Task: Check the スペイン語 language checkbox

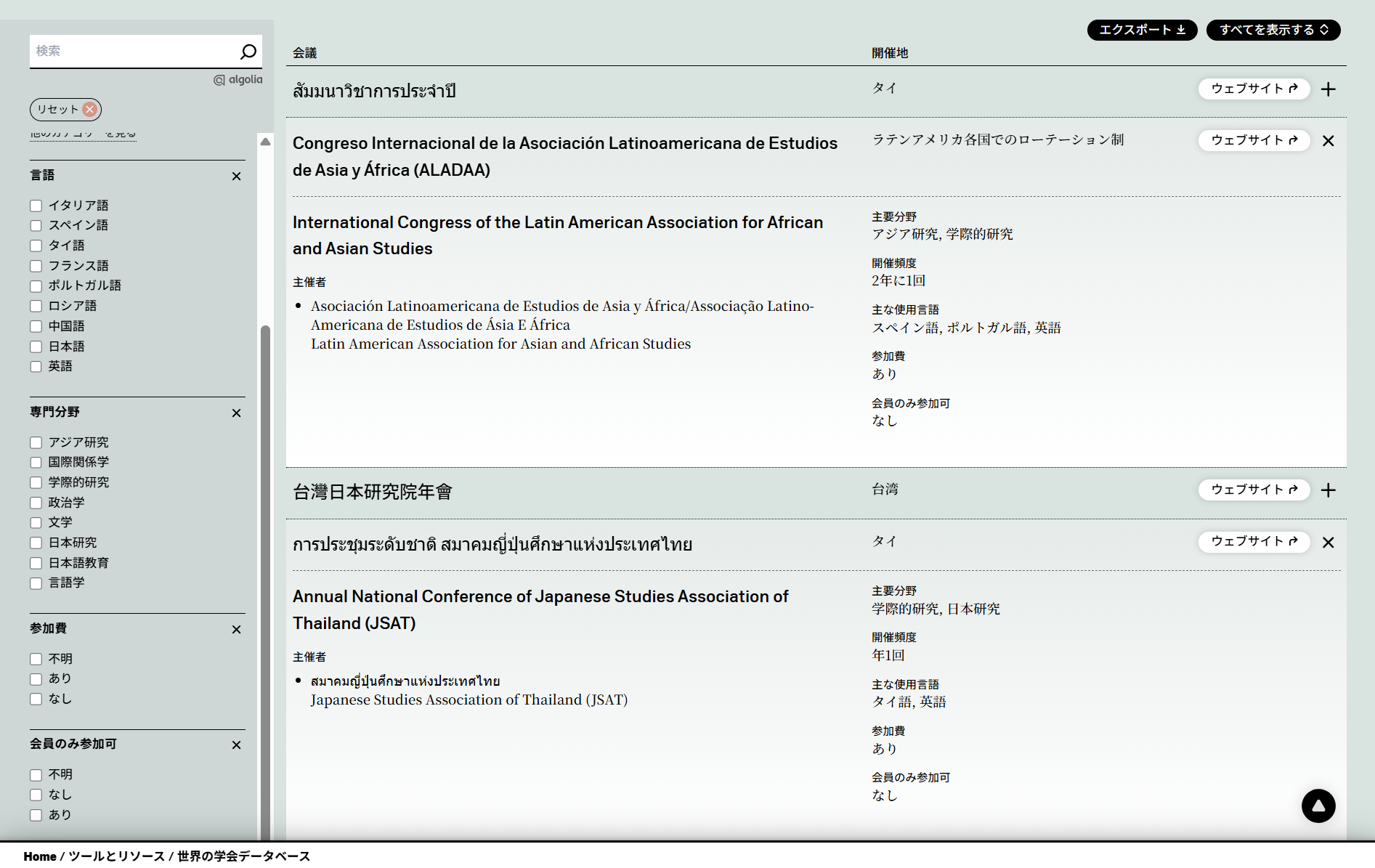Action: pos(36,226)
